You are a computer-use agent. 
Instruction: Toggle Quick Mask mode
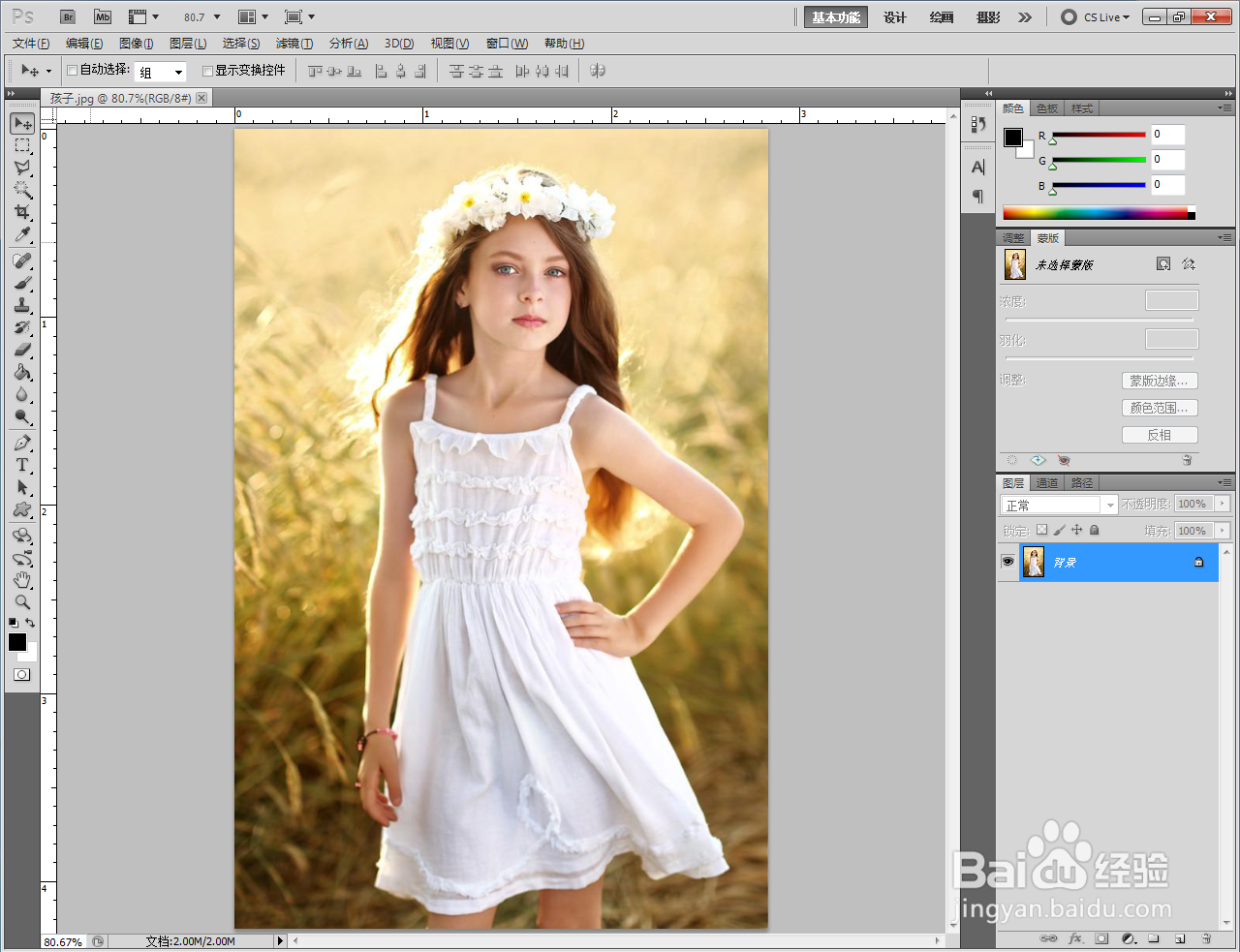click(x=21, y=674)
